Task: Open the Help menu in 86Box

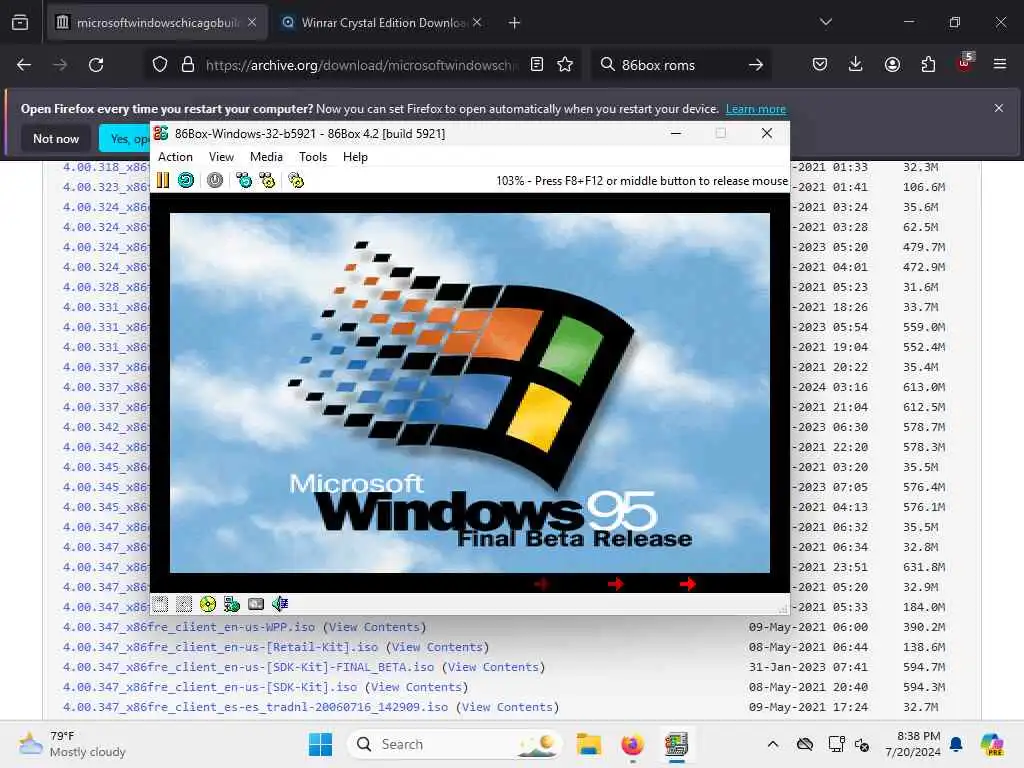Action: click(x=355, y=157)
